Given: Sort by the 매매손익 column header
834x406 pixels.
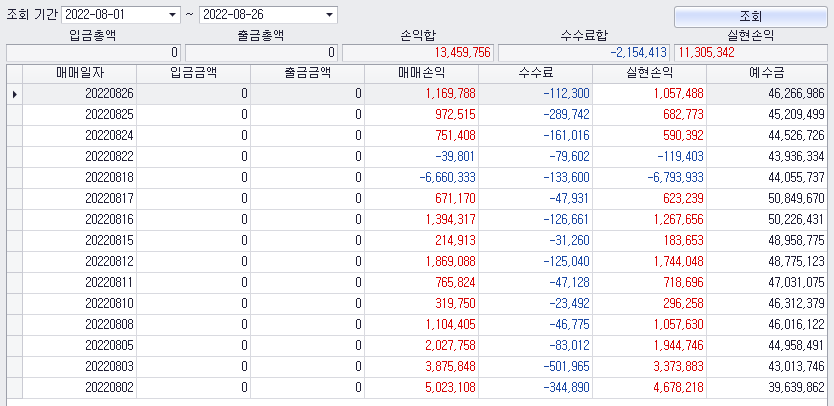Looking at the screenshot, I should 421,73.
